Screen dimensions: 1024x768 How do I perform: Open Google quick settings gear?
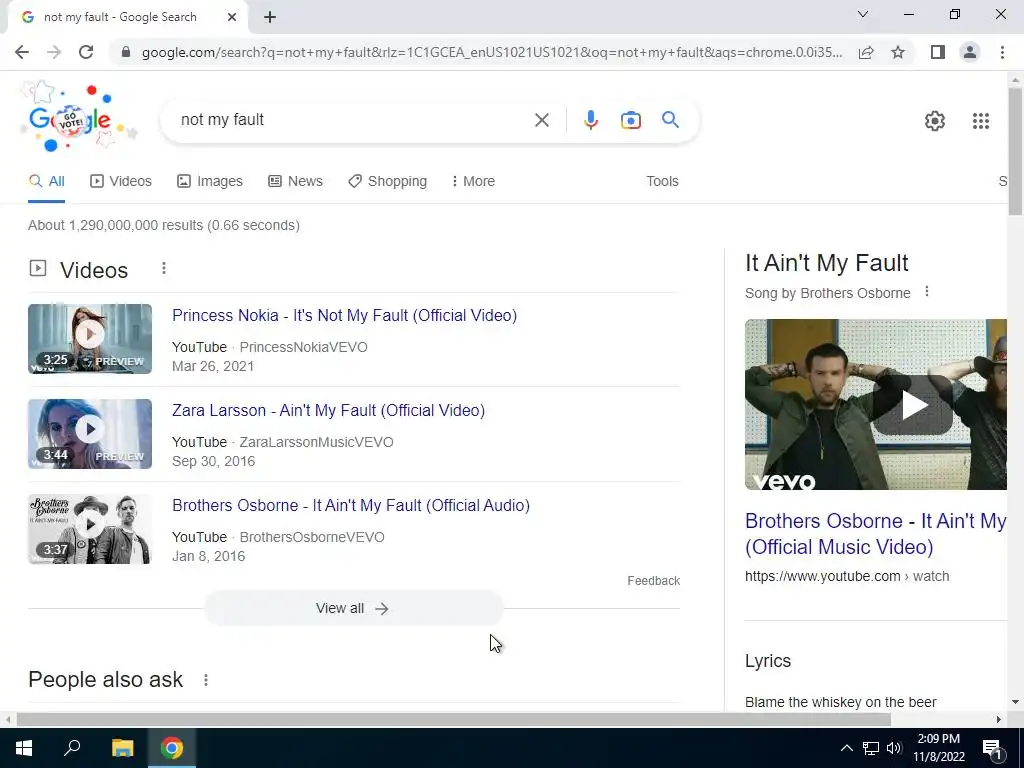[935, 121]
